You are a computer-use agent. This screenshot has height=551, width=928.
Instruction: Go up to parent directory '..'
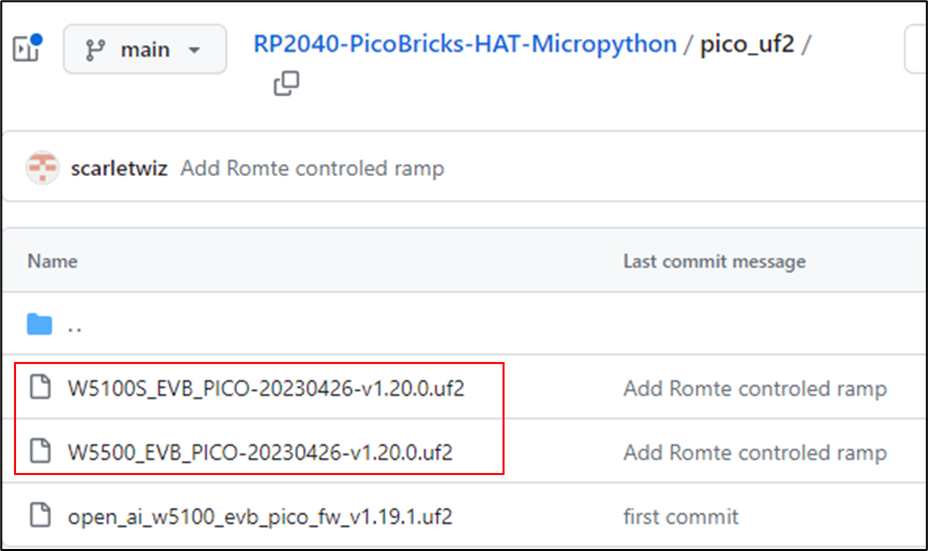74,326
